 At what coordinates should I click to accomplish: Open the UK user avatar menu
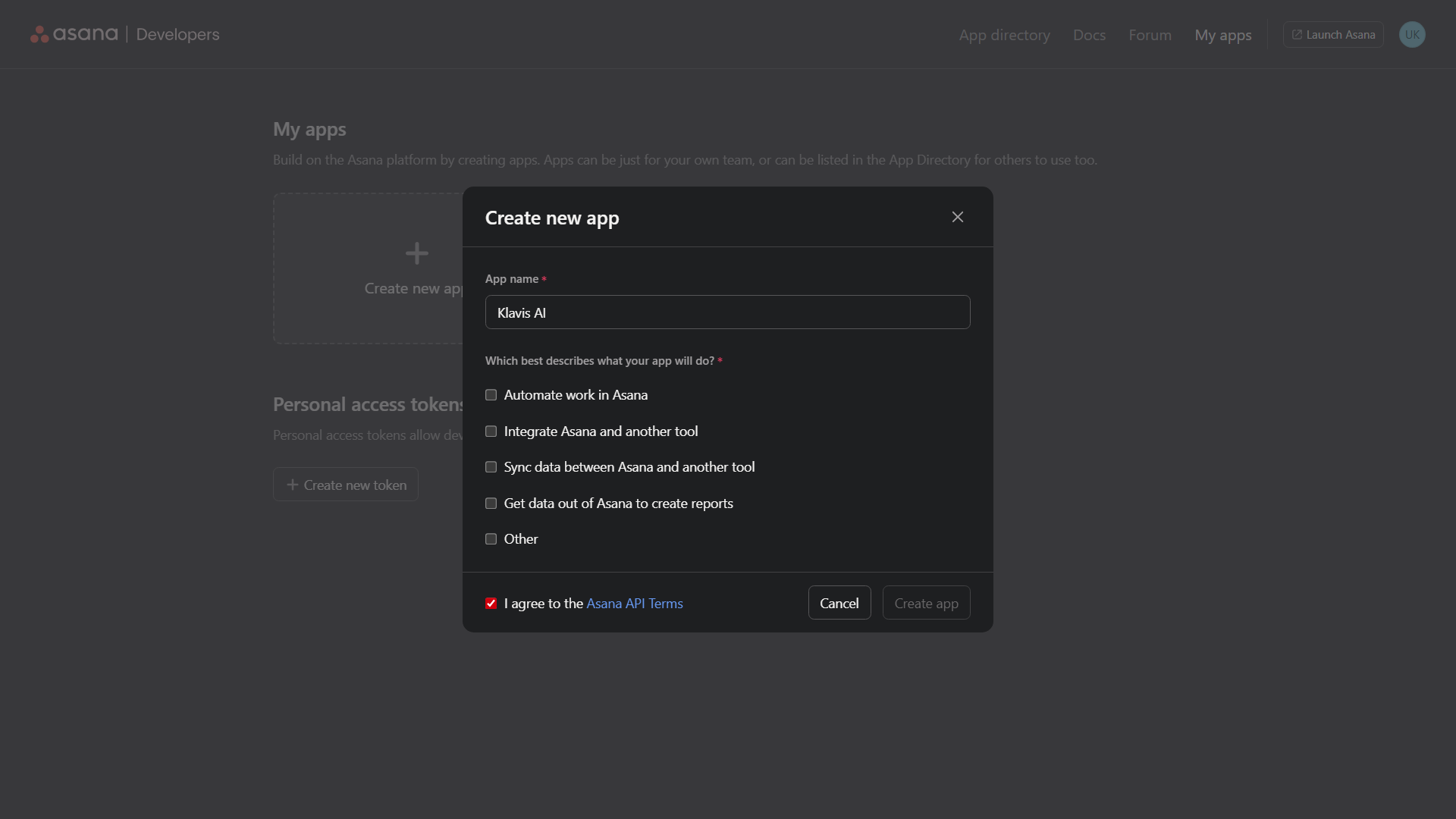coord(1412,35)
